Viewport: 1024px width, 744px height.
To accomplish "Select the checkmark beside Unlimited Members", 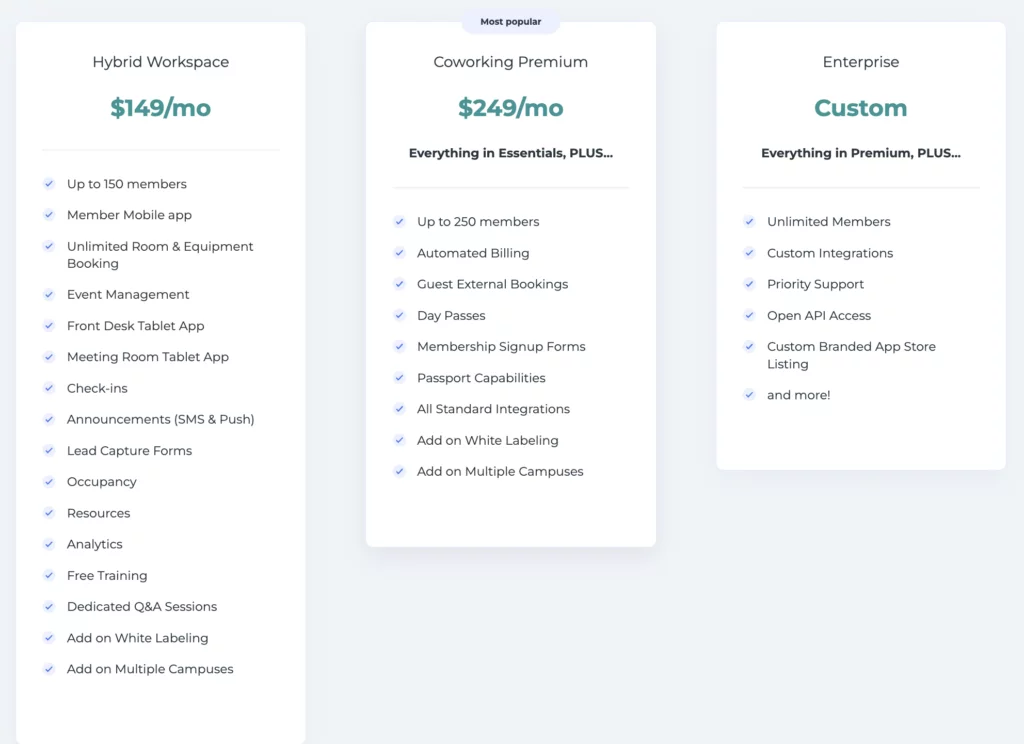I will (x=749, y=222).
